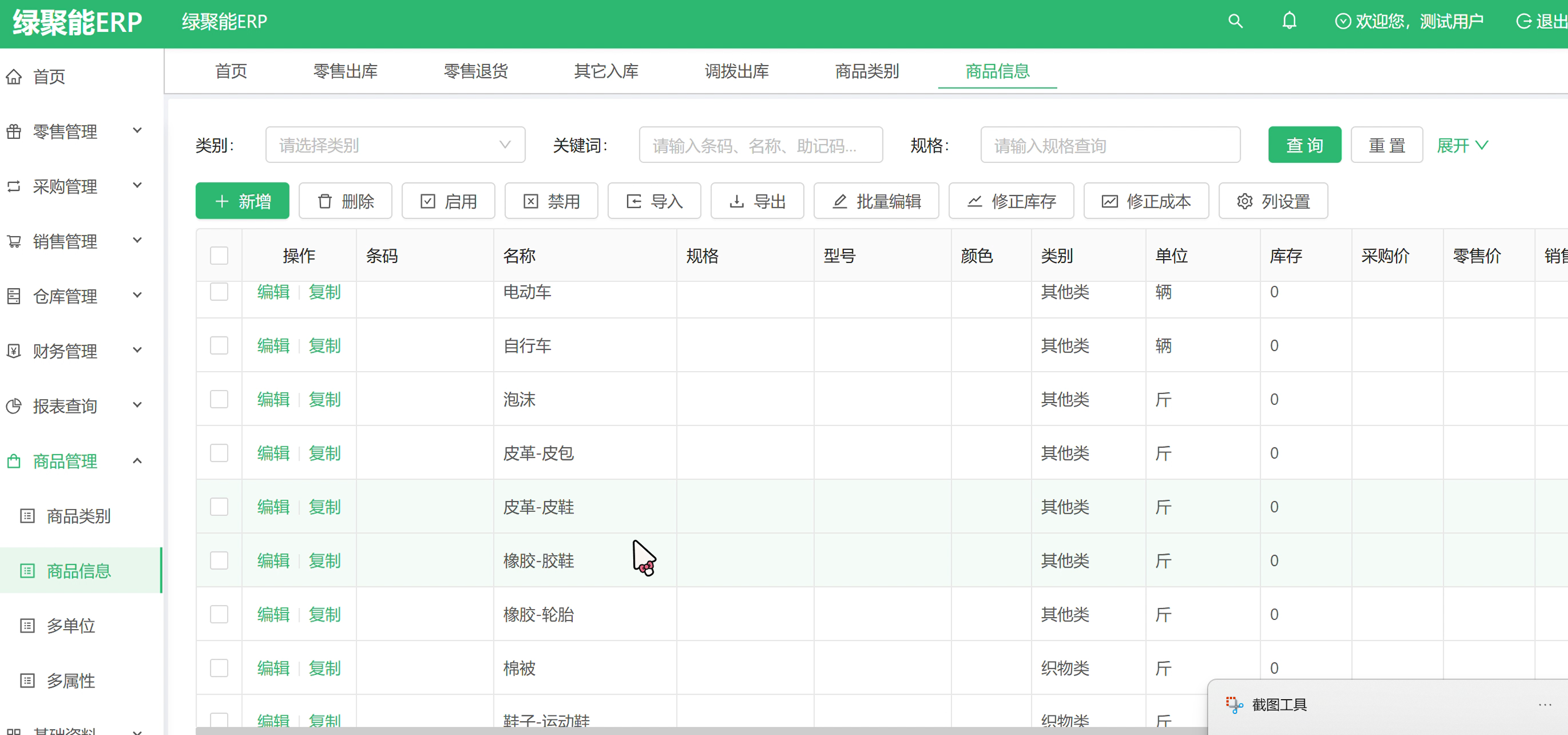Expand 仓库管理 chevron in sidebar

tap(138, 294)
